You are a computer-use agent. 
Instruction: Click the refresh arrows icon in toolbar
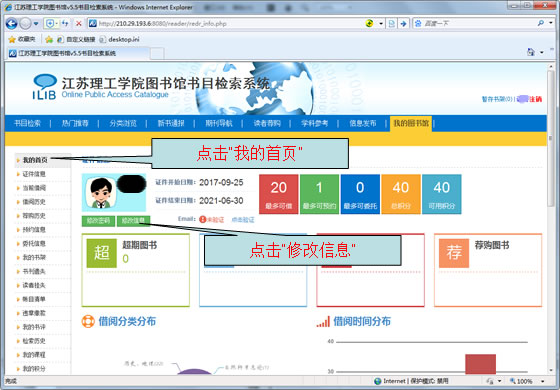tap(65, 24)
